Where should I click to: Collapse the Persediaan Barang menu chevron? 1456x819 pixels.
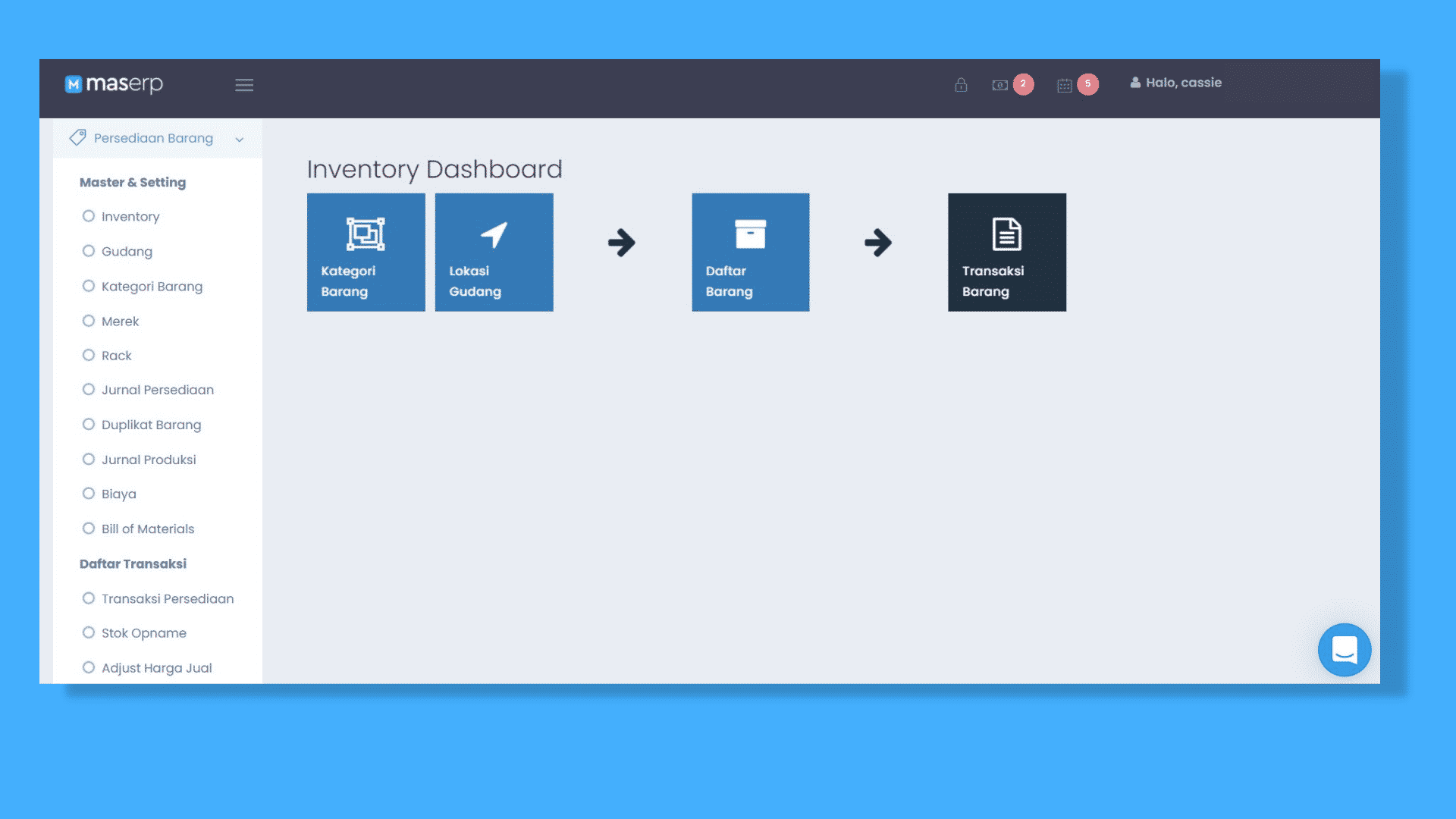[240, 140]
